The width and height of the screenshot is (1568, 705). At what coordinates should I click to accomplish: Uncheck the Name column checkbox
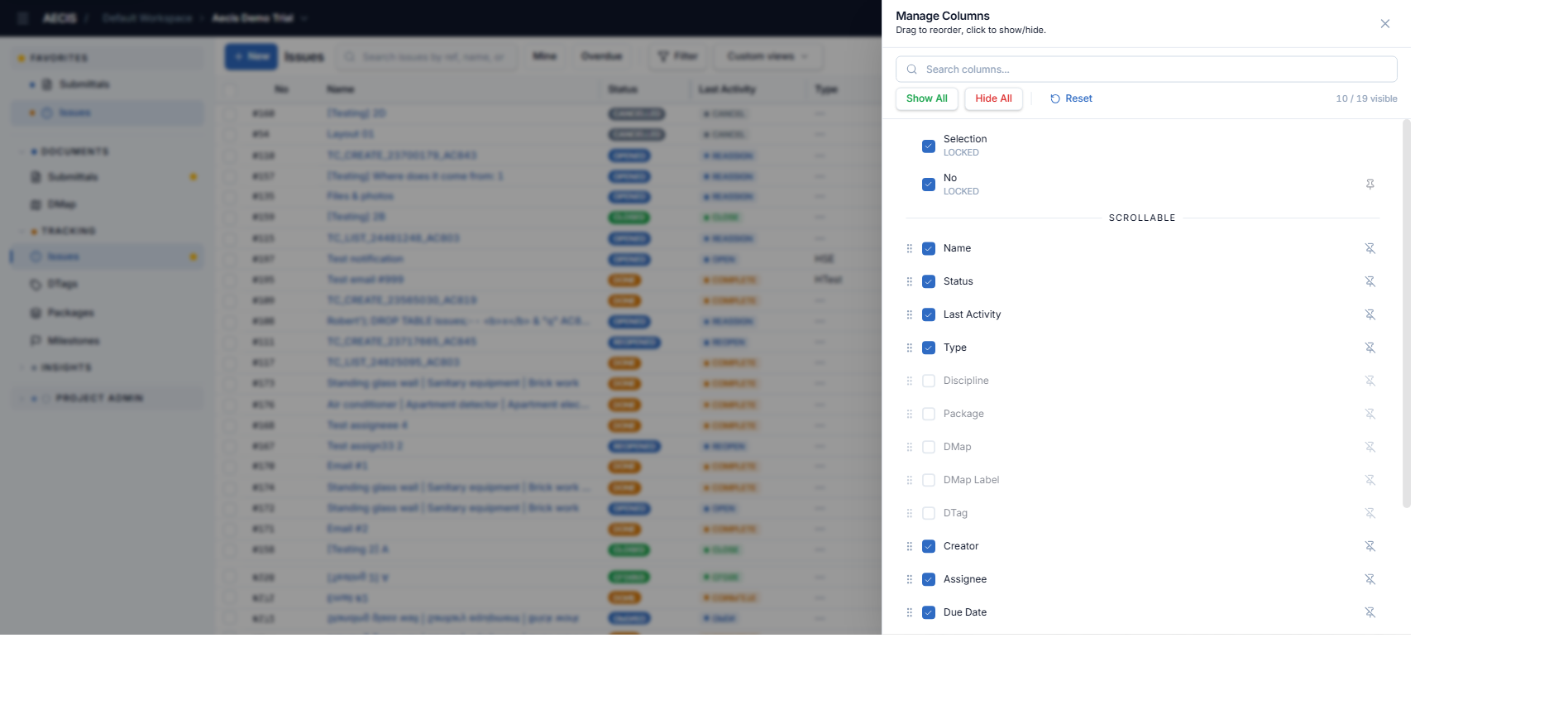pyautogui.click(x=929, y=248)
